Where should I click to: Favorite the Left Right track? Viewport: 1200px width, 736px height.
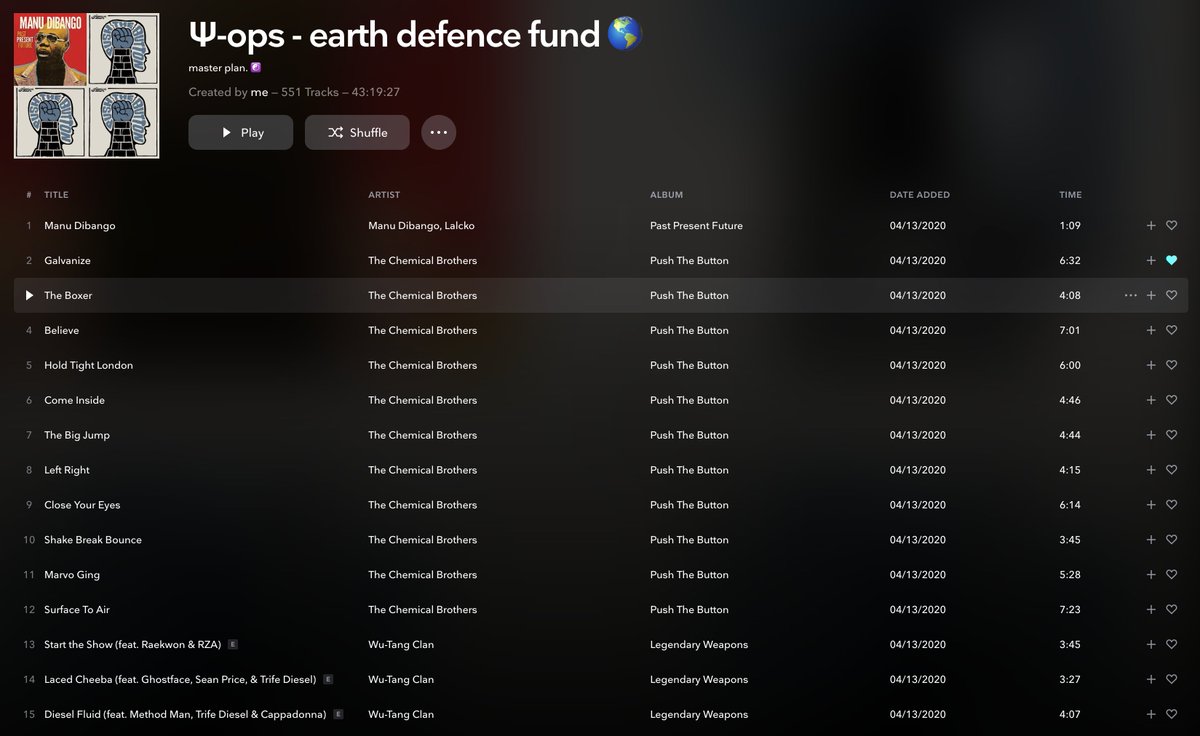[x=1171, y=470]
